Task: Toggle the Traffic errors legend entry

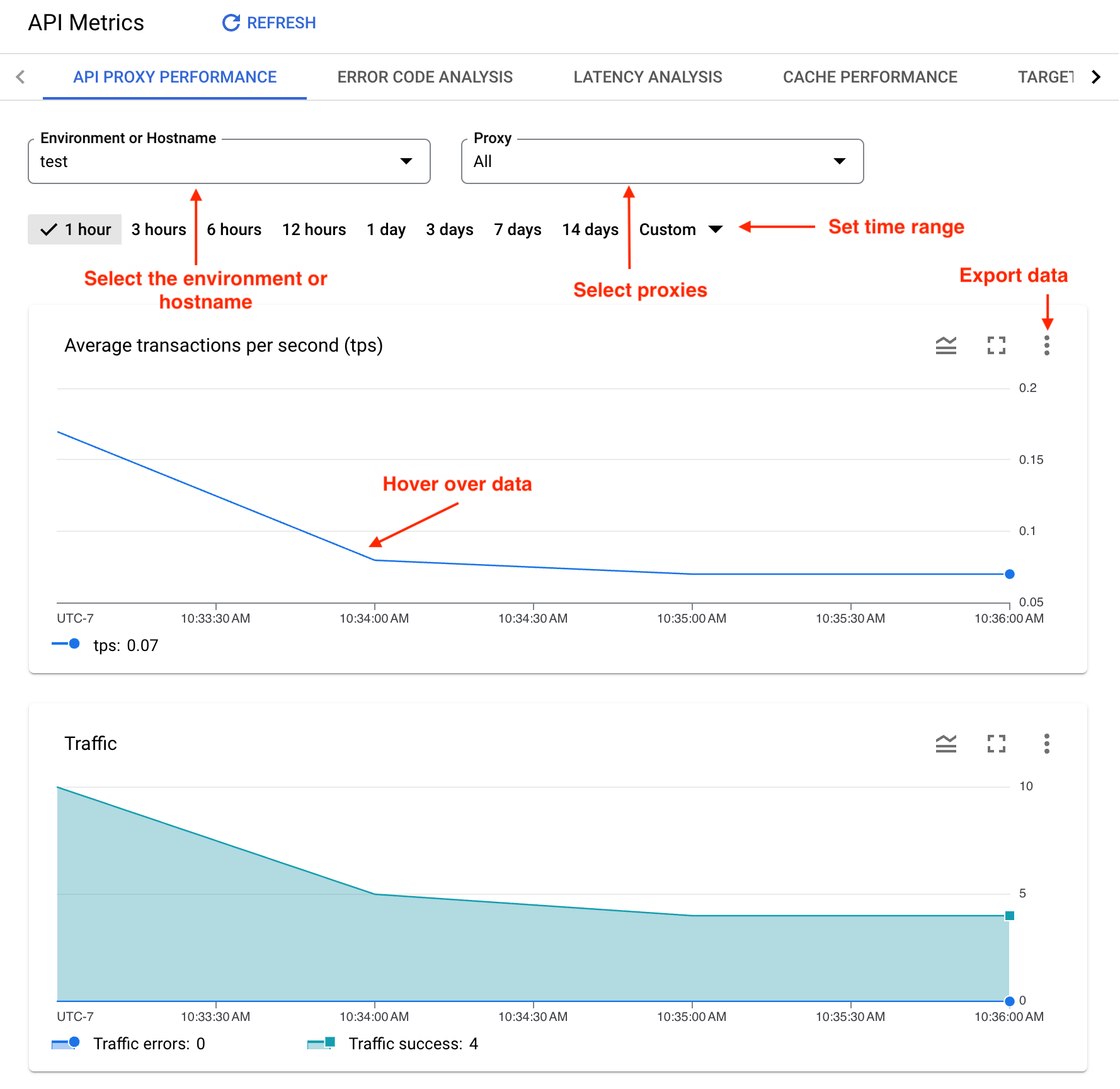Action: (129, 1044)
